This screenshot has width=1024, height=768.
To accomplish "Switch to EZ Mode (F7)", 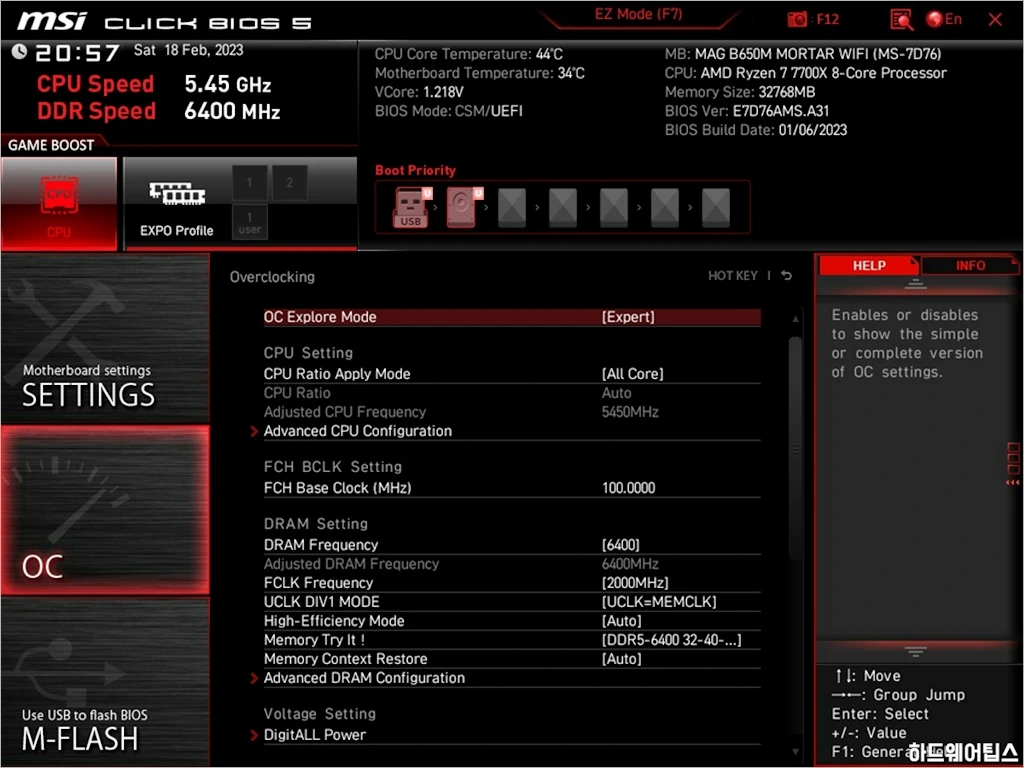I will click(x=638, y=14).
